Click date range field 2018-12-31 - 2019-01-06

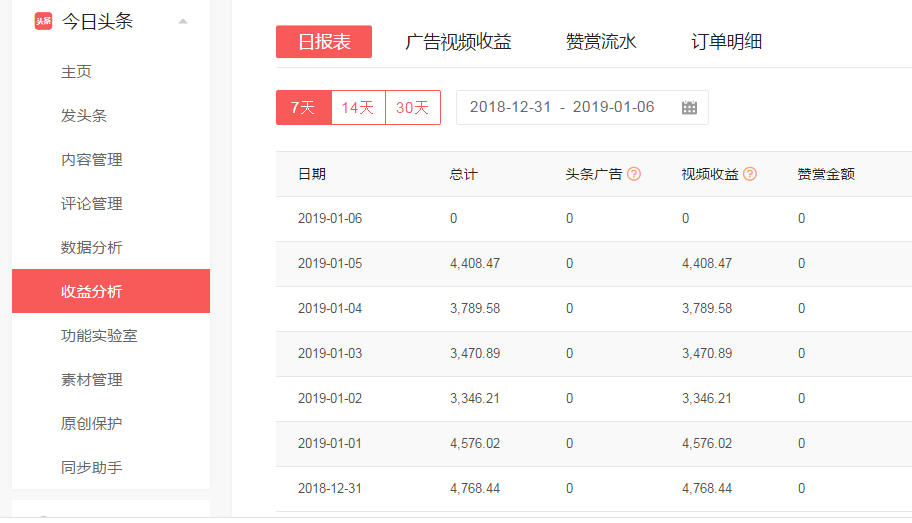point(582,108)
